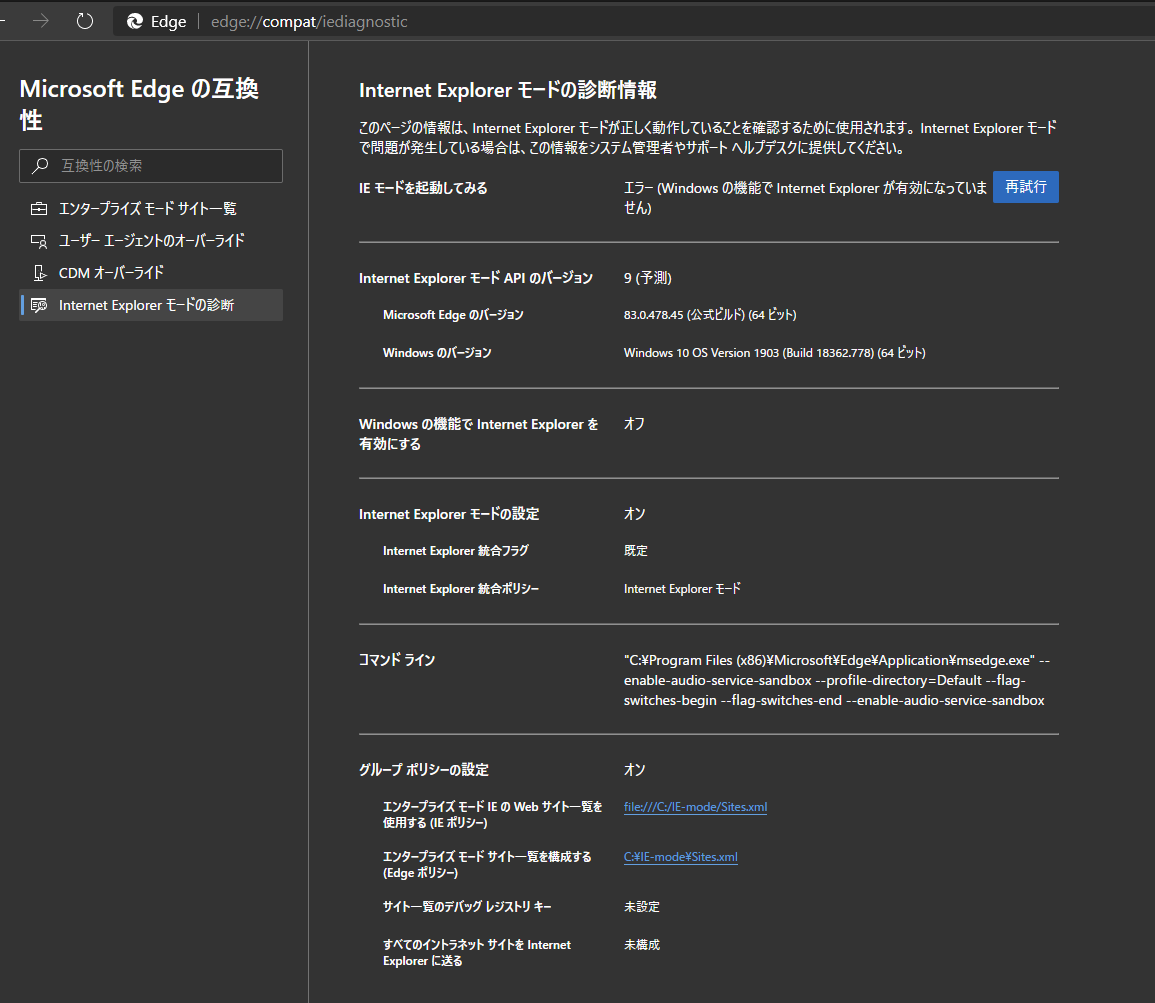Click the Internet Explorer モード policy value
This screenshot has height=1003, width=1155.
point(682,589)
